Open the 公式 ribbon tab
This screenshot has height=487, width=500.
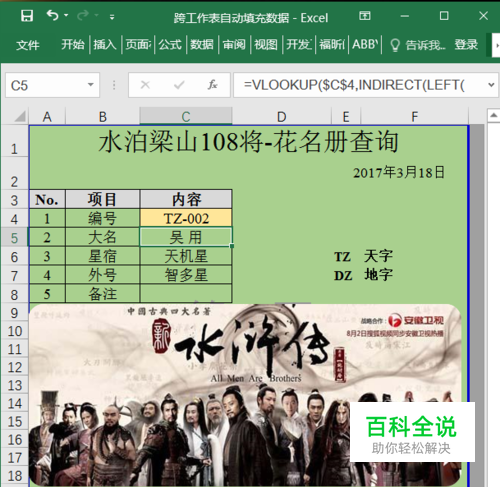click(170, 44)
